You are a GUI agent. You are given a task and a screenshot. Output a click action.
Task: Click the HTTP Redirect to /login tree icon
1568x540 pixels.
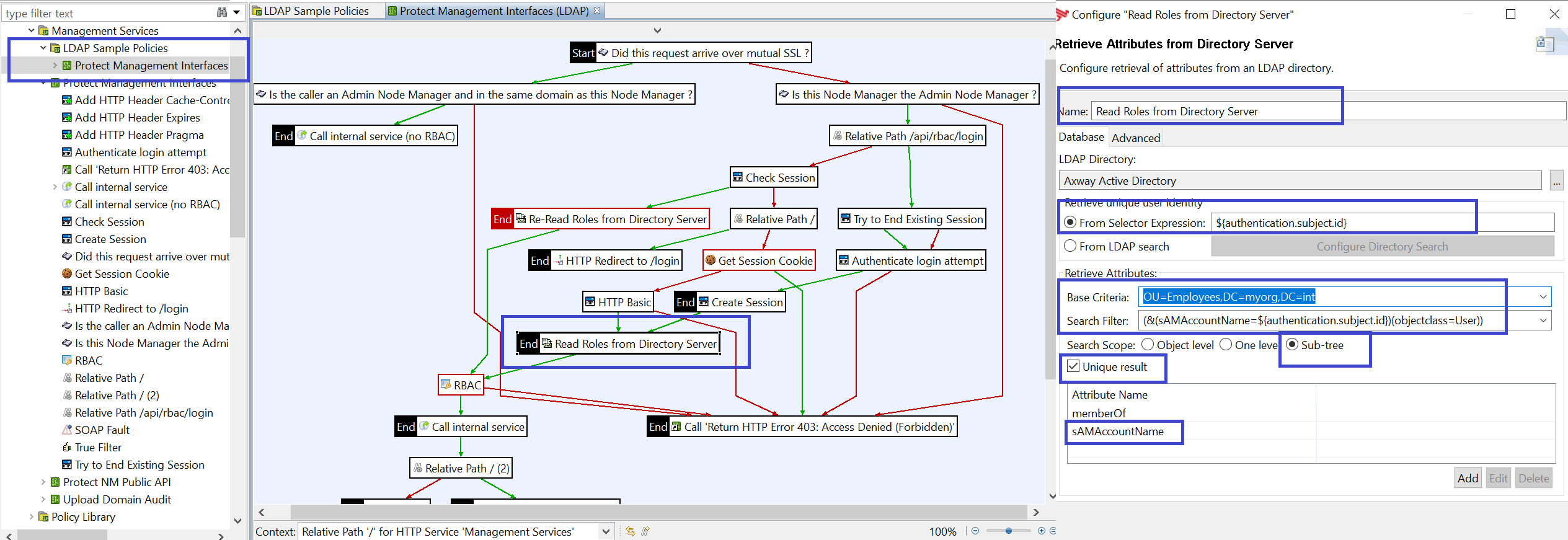pyautogui.click(x=67, y=309)
